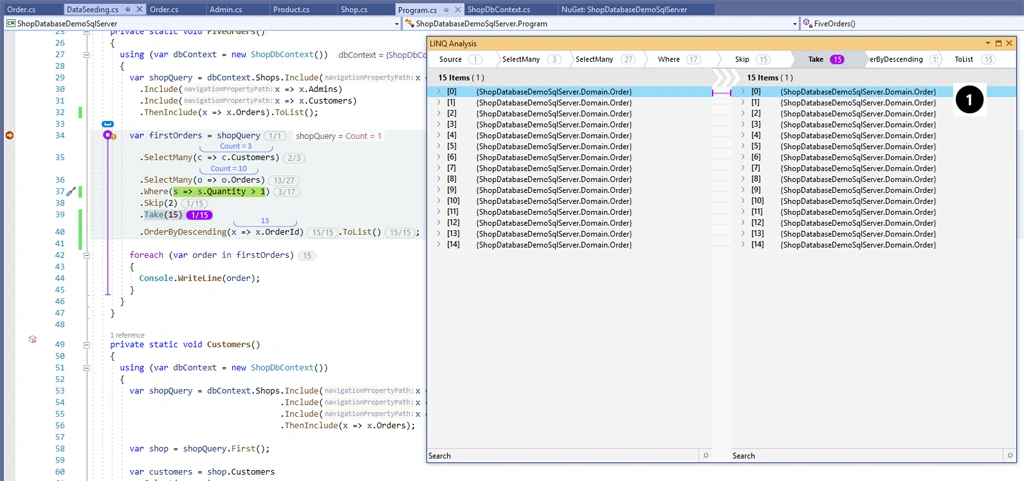Expand item [0] in left LINQ list

tap(438, 92)
